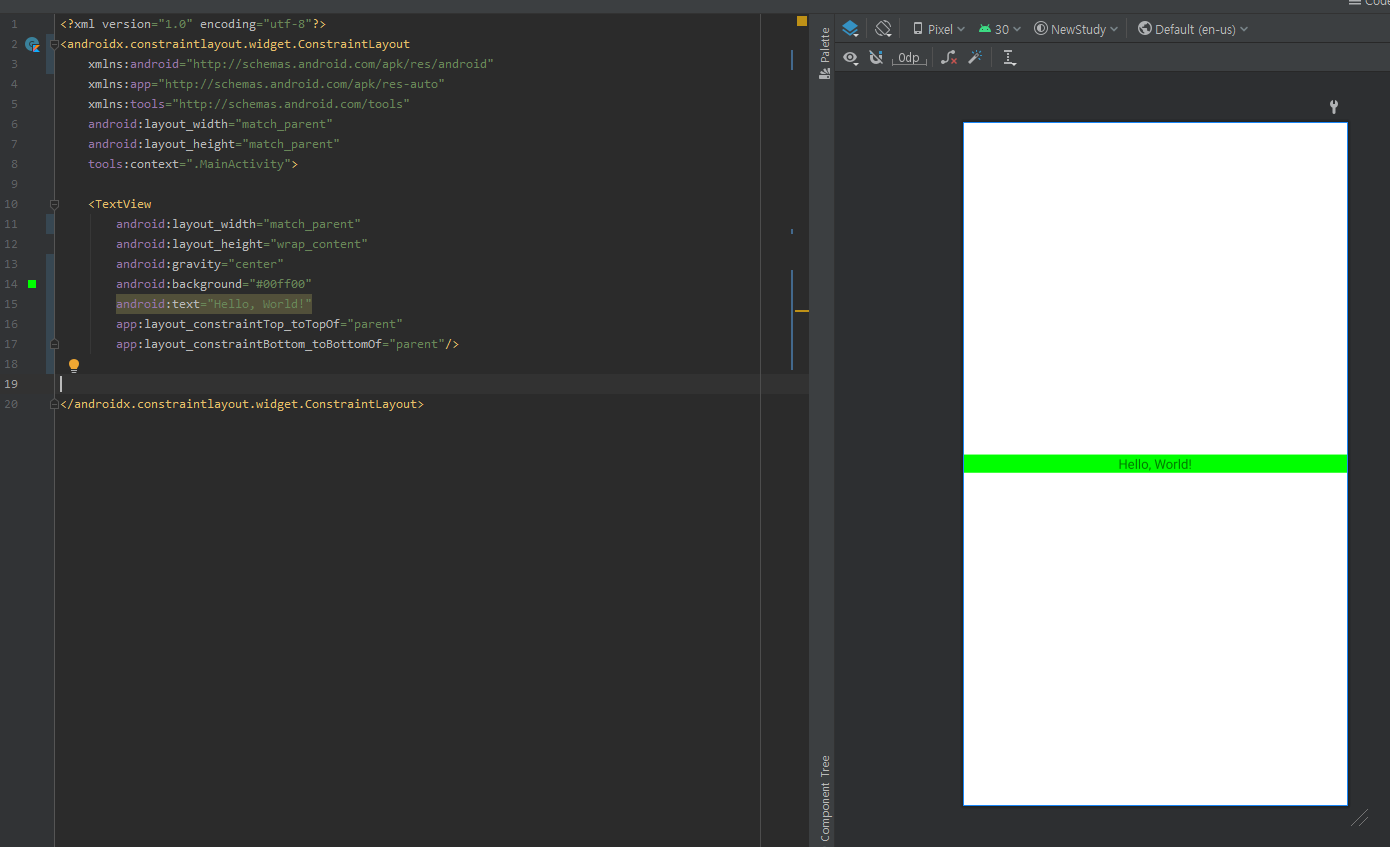Click 'tools:context=".MainActivity"' on line 8
Viewport: 1390px width, 847px height.
click(x=193, y=164)
